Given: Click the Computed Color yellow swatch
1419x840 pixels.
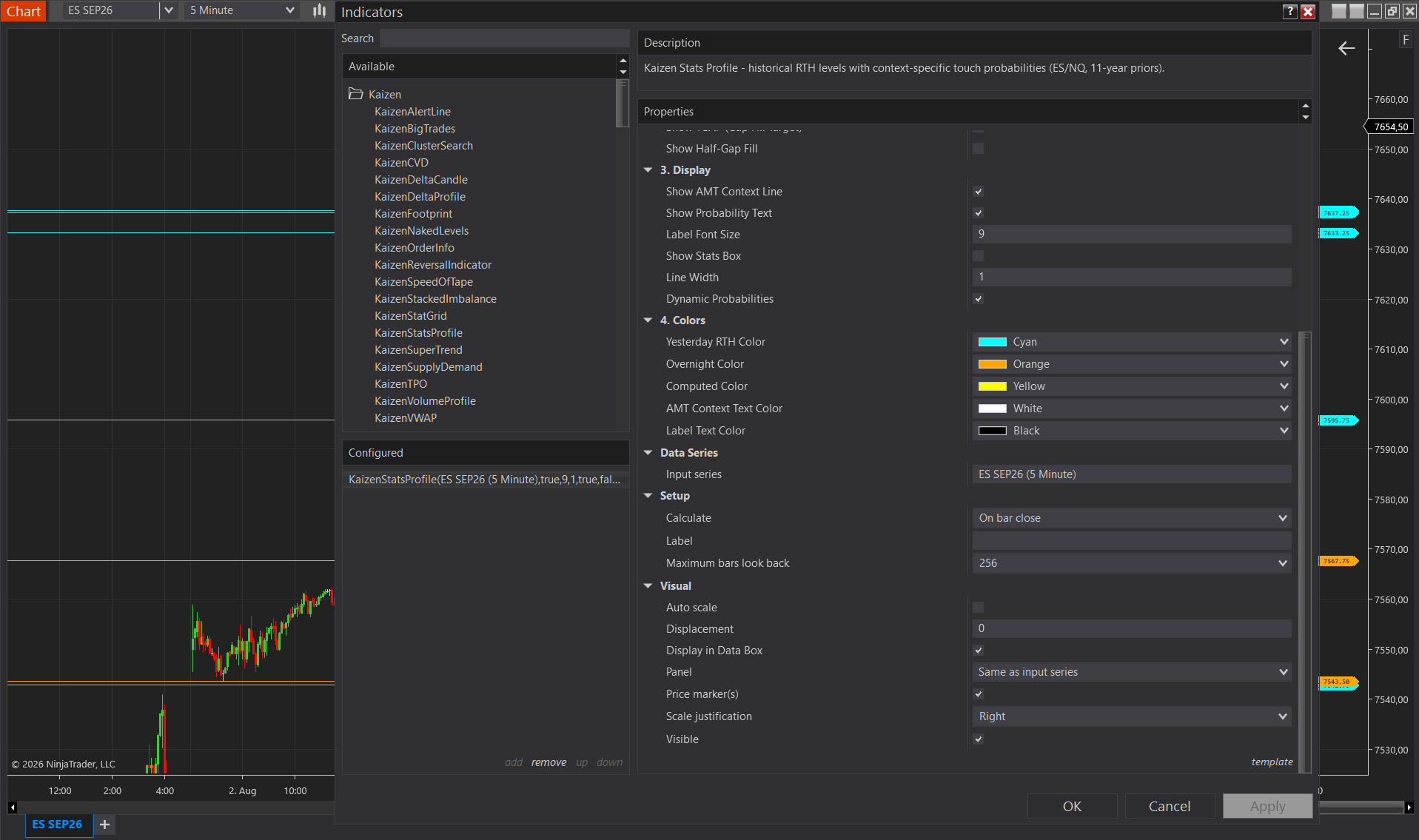Looking at the screenshot, I should tap(993, 386).
